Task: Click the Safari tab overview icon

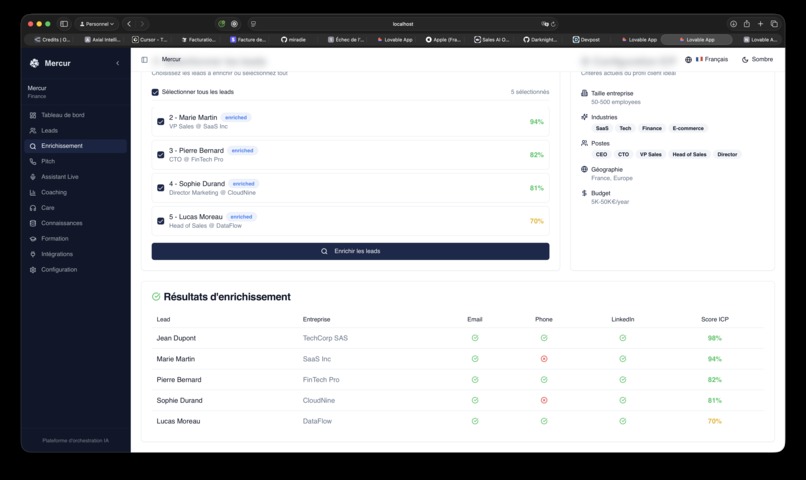Action: pyautogui.click(x=774, y=24)
